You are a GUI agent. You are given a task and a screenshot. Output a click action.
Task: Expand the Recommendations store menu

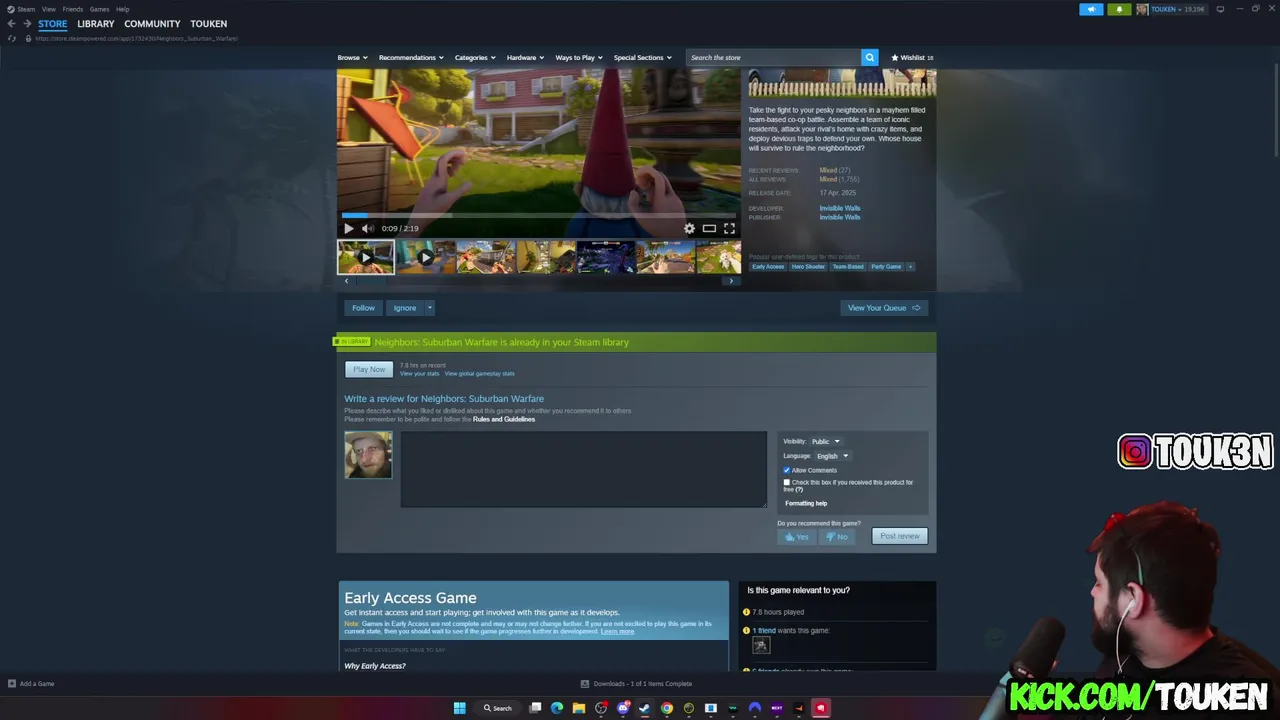tap(411, 57)
